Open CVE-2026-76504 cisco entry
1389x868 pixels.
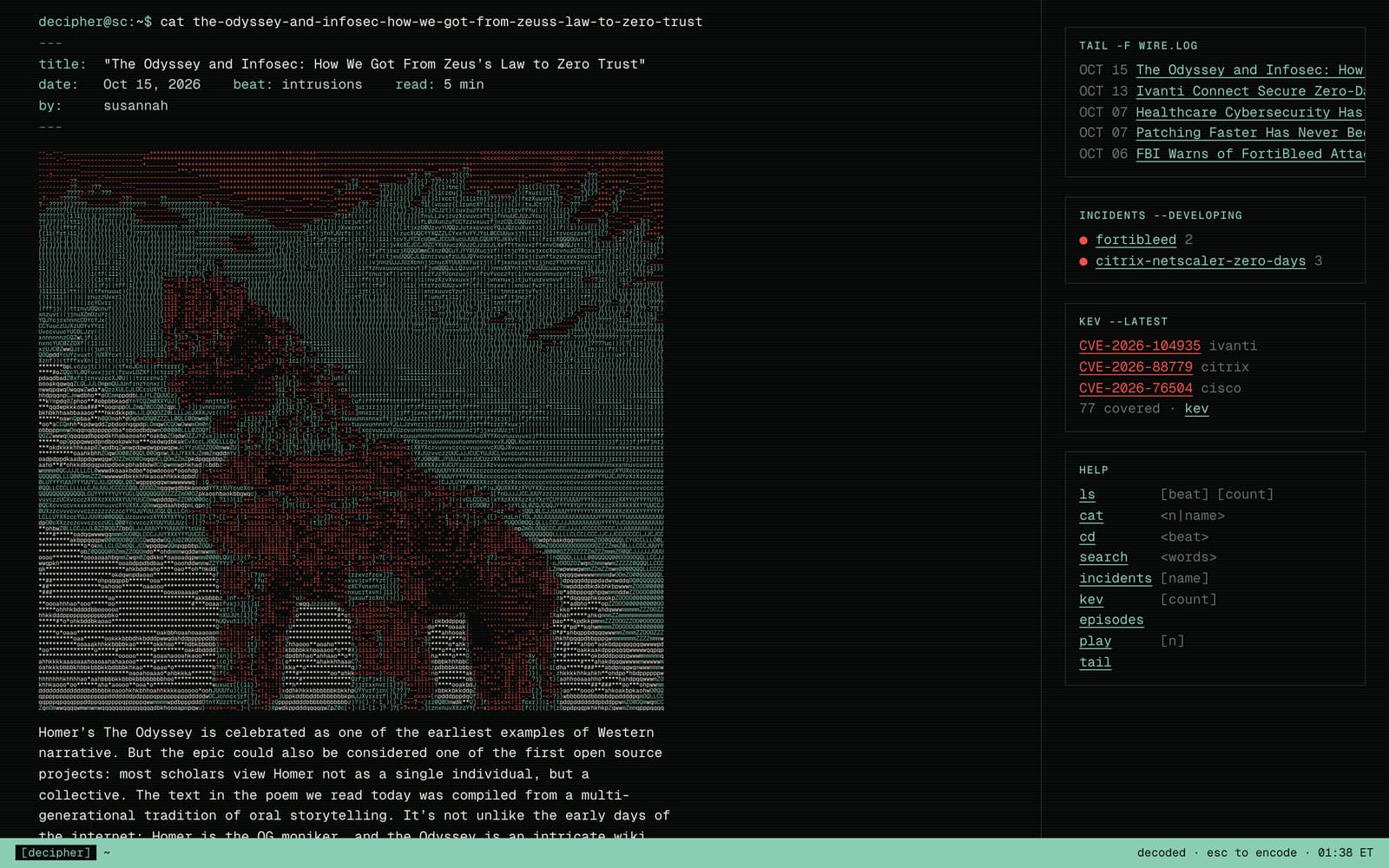1136,388
